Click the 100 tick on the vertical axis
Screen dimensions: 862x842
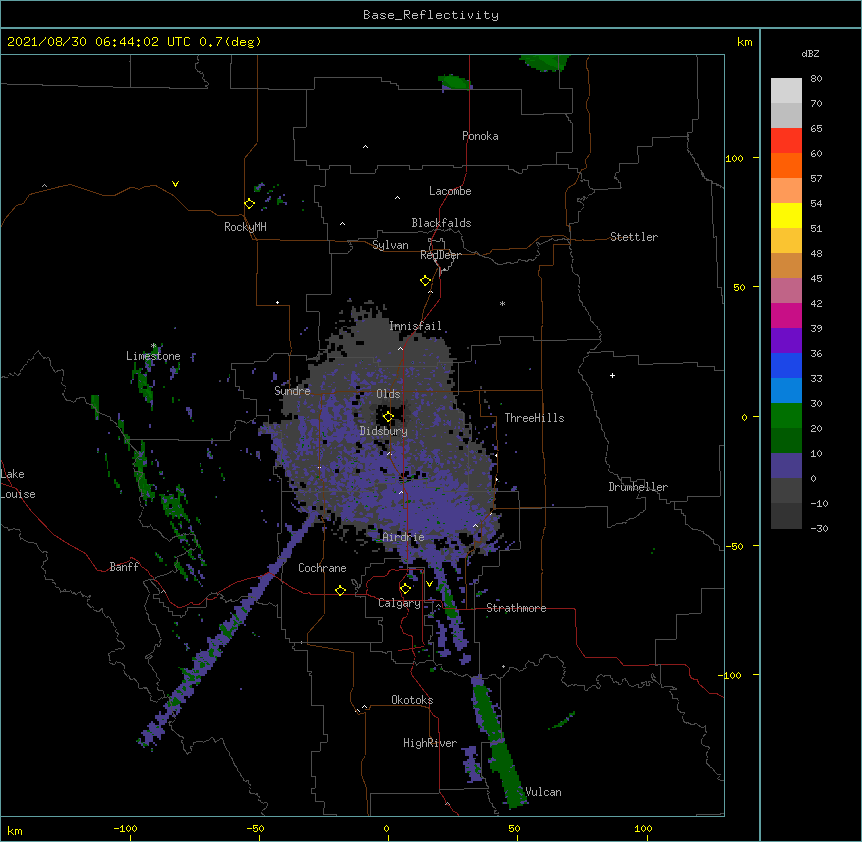tap(734, 158)
